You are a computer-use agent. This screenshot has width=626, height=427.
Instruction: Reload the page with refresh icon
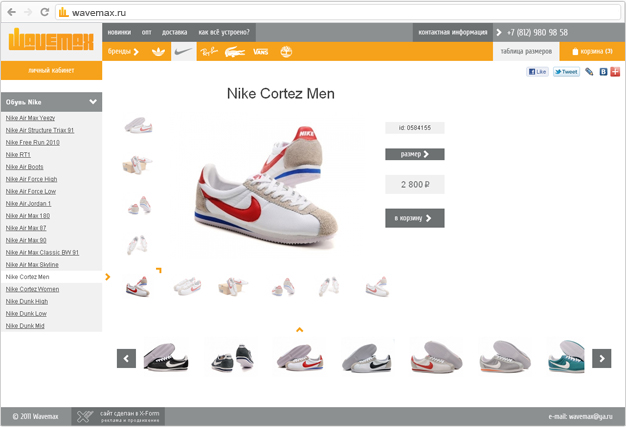44,12
